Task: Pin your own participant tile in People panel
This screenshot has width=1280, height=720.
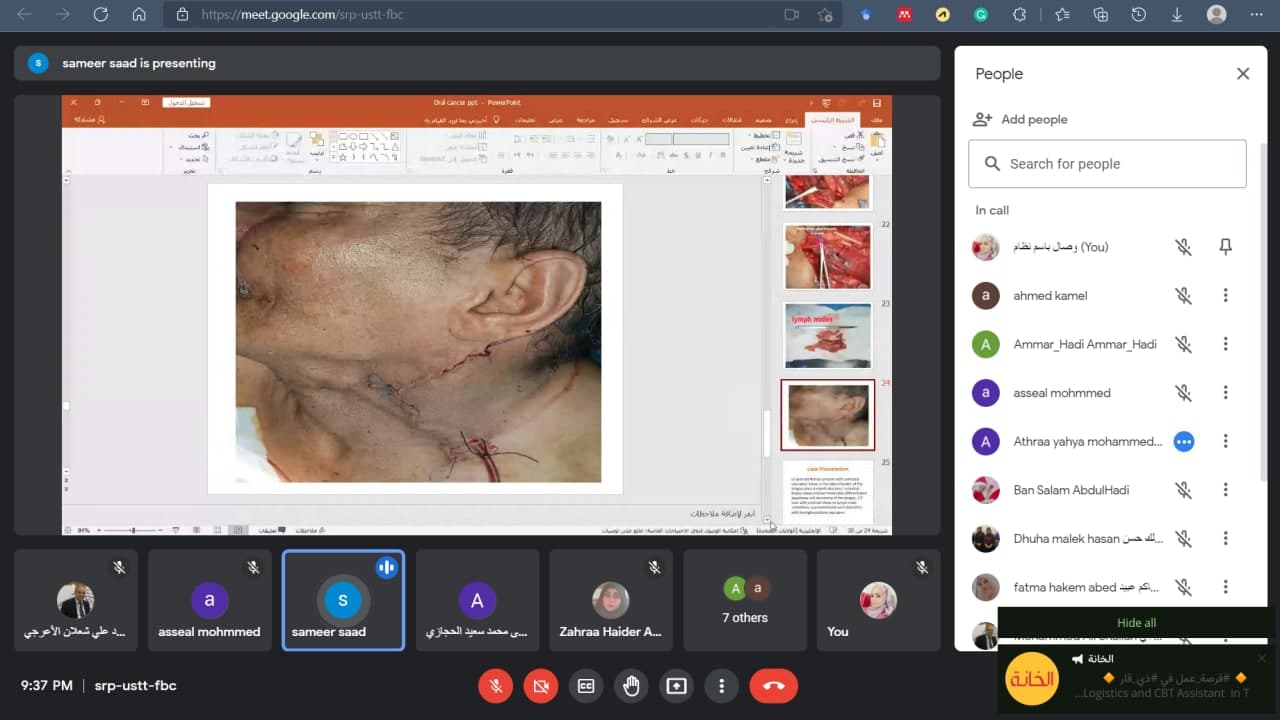Action: 1225,247
